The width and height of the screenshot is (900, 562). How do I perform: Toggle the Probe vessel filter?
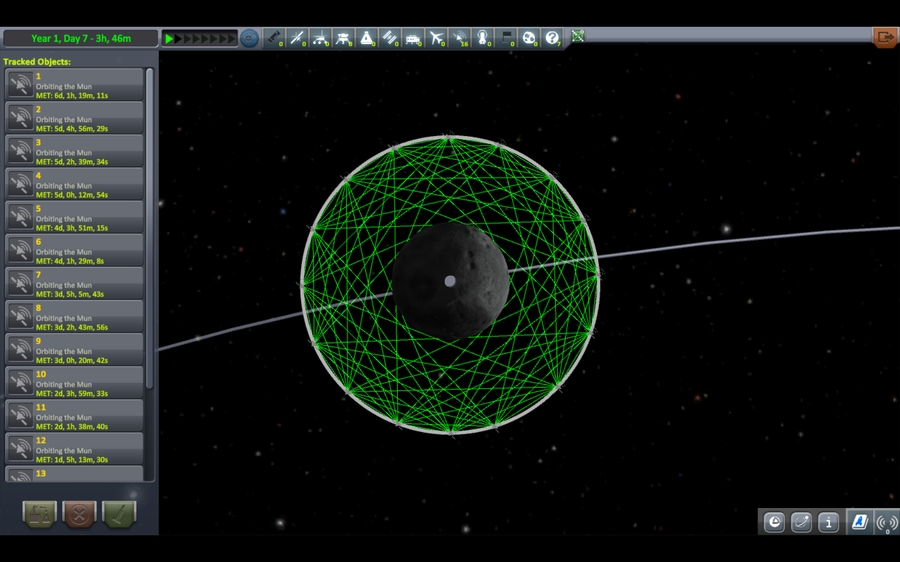(297, 38)
